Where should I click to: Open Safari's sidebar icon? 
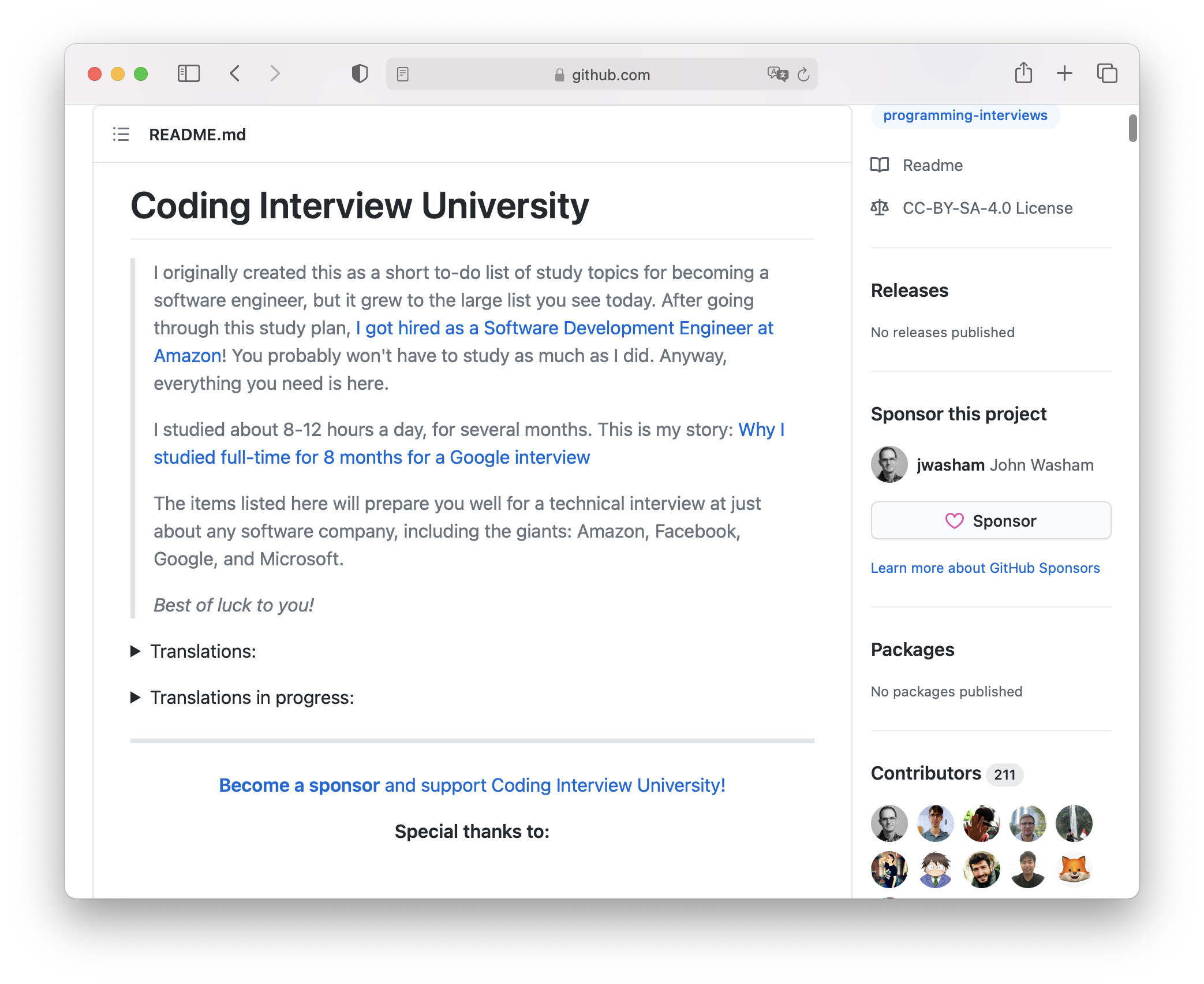click(x=188, y=74)
